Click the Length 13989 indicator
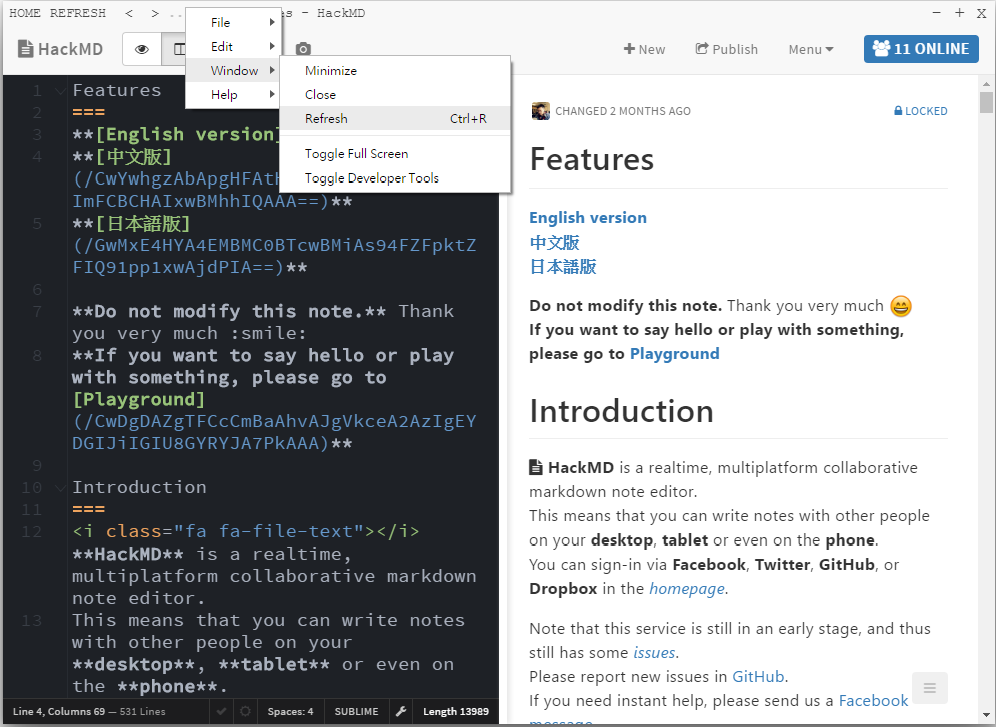Screen dimensions: 996x727 point(455,711)
